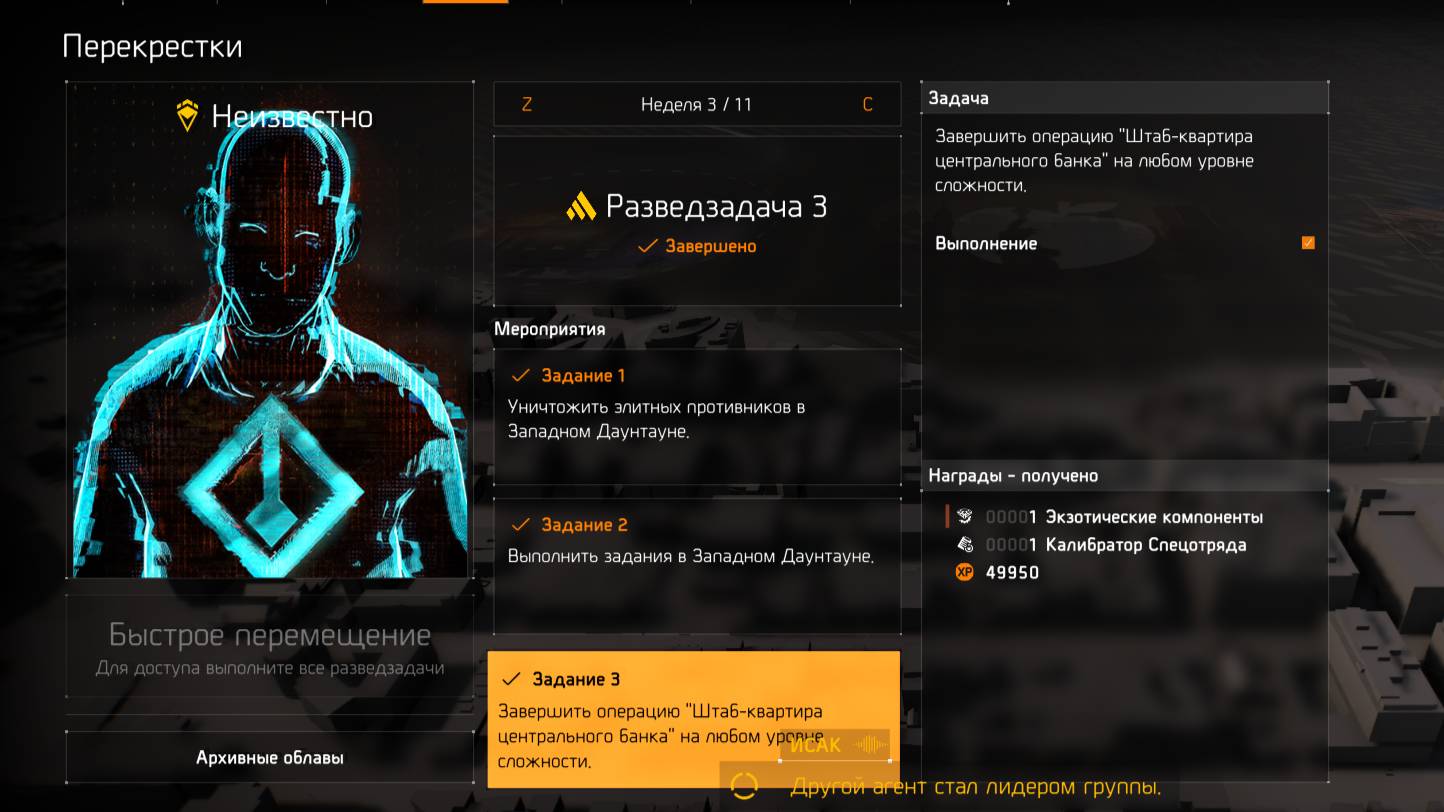Go to previous week with Z key
This screenshot has height=812, width=1444.
coord(527,104)
